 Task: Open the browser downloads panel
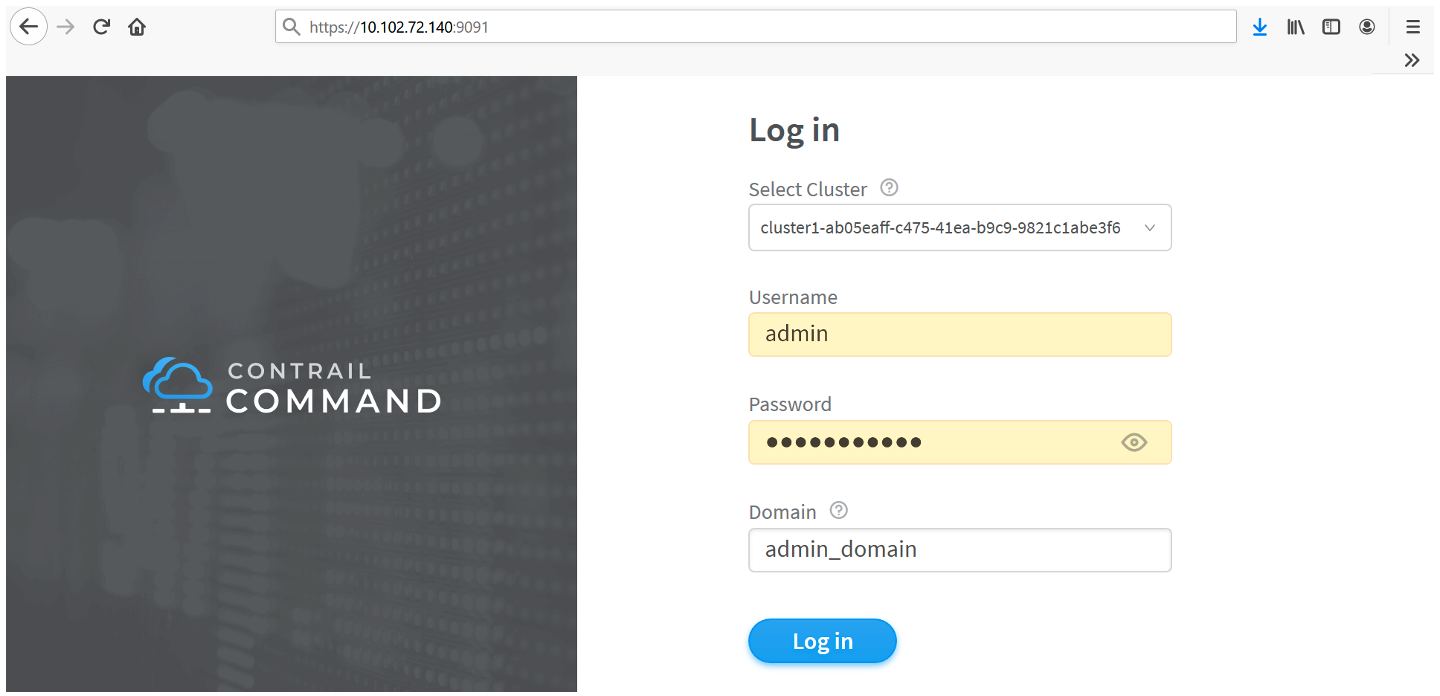pos(1260,27)
